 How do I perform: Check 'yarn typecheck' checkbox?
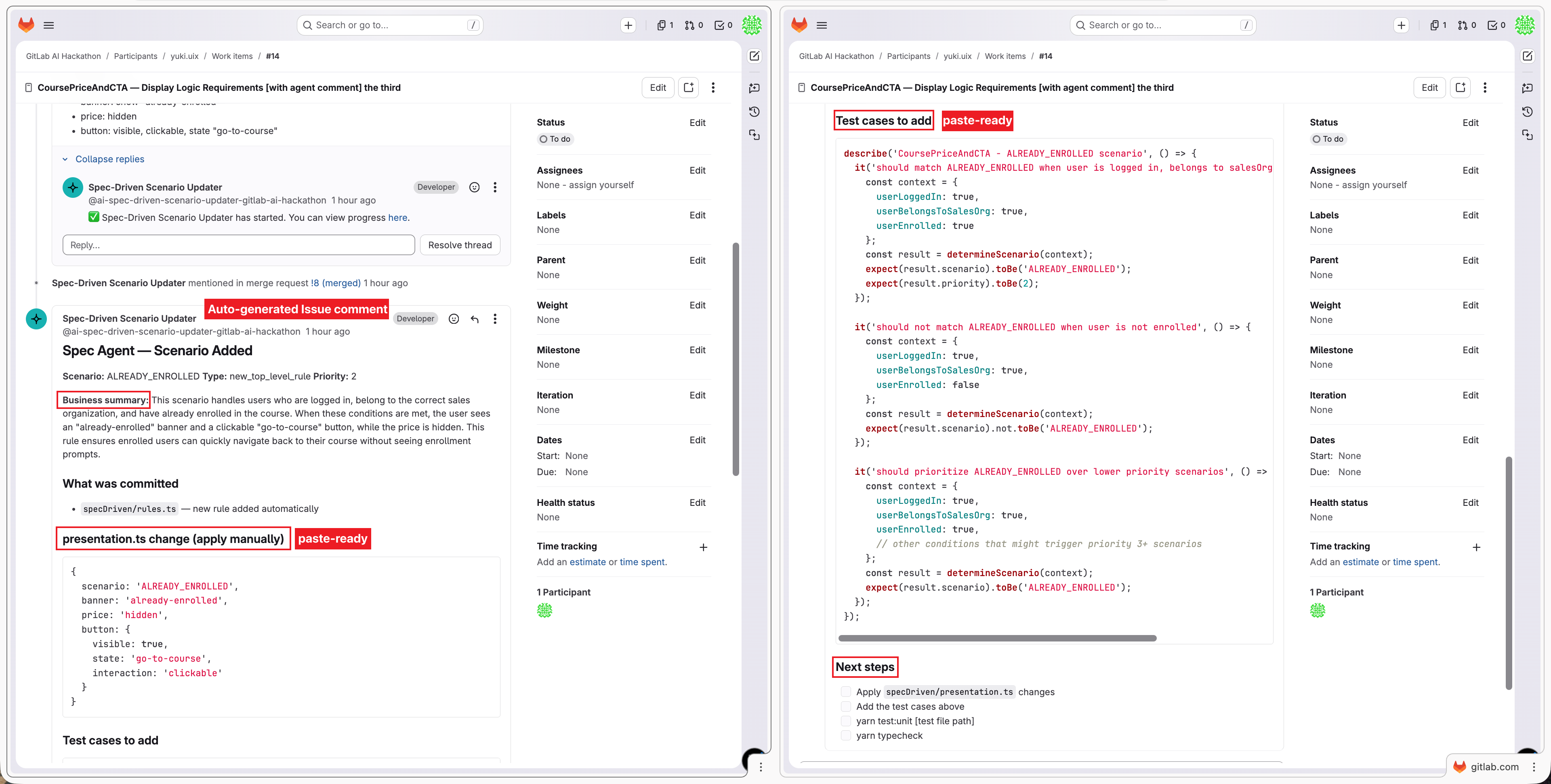pos(846,735)
